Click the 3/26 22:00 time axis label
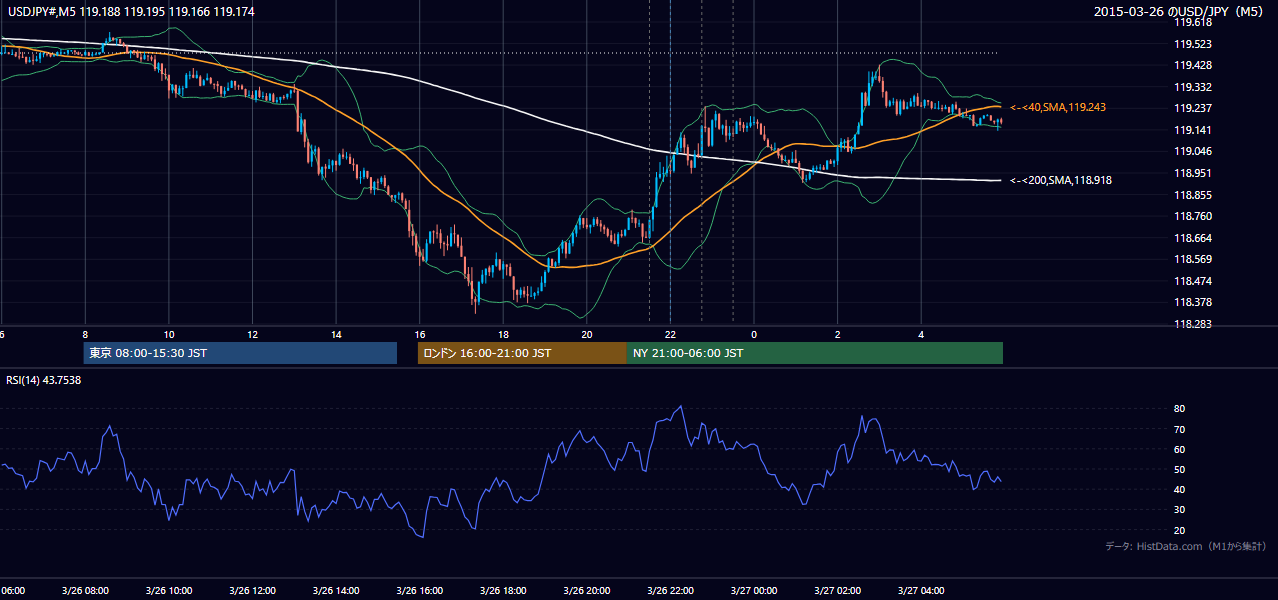Viewport: 1278px width, 600px height. tap(670, 590)
